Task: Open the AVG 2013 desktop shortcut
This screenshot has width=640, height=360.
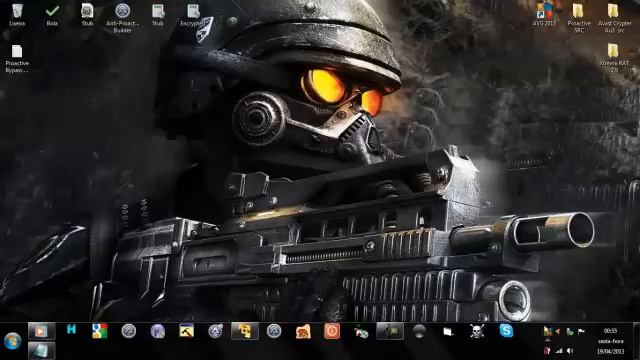Action: point(544,15)
